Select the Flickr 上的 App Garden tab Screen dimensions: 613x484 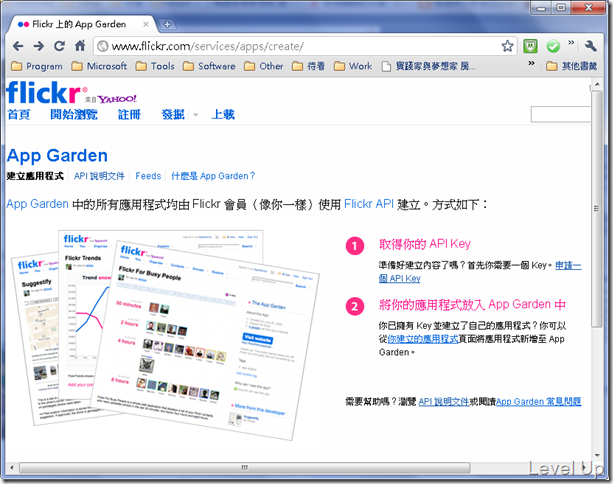tap(80, 24)
